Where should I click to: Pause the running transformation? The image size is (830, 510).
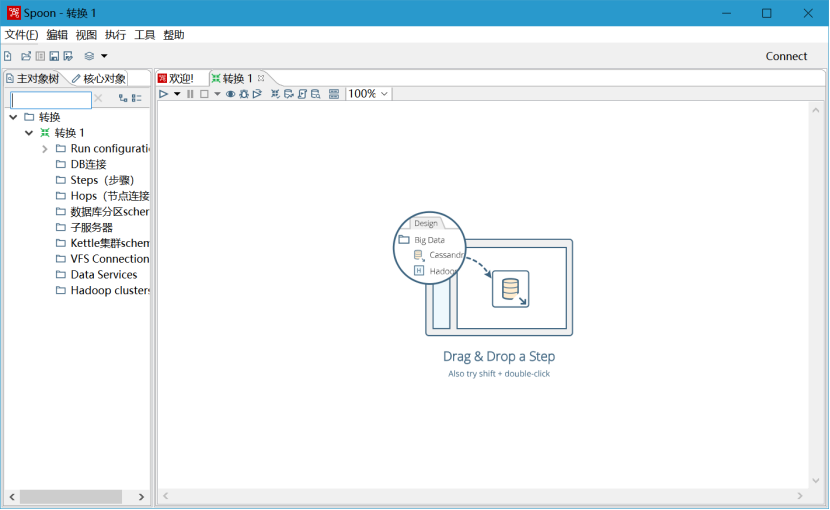click(x=190, y=94)
